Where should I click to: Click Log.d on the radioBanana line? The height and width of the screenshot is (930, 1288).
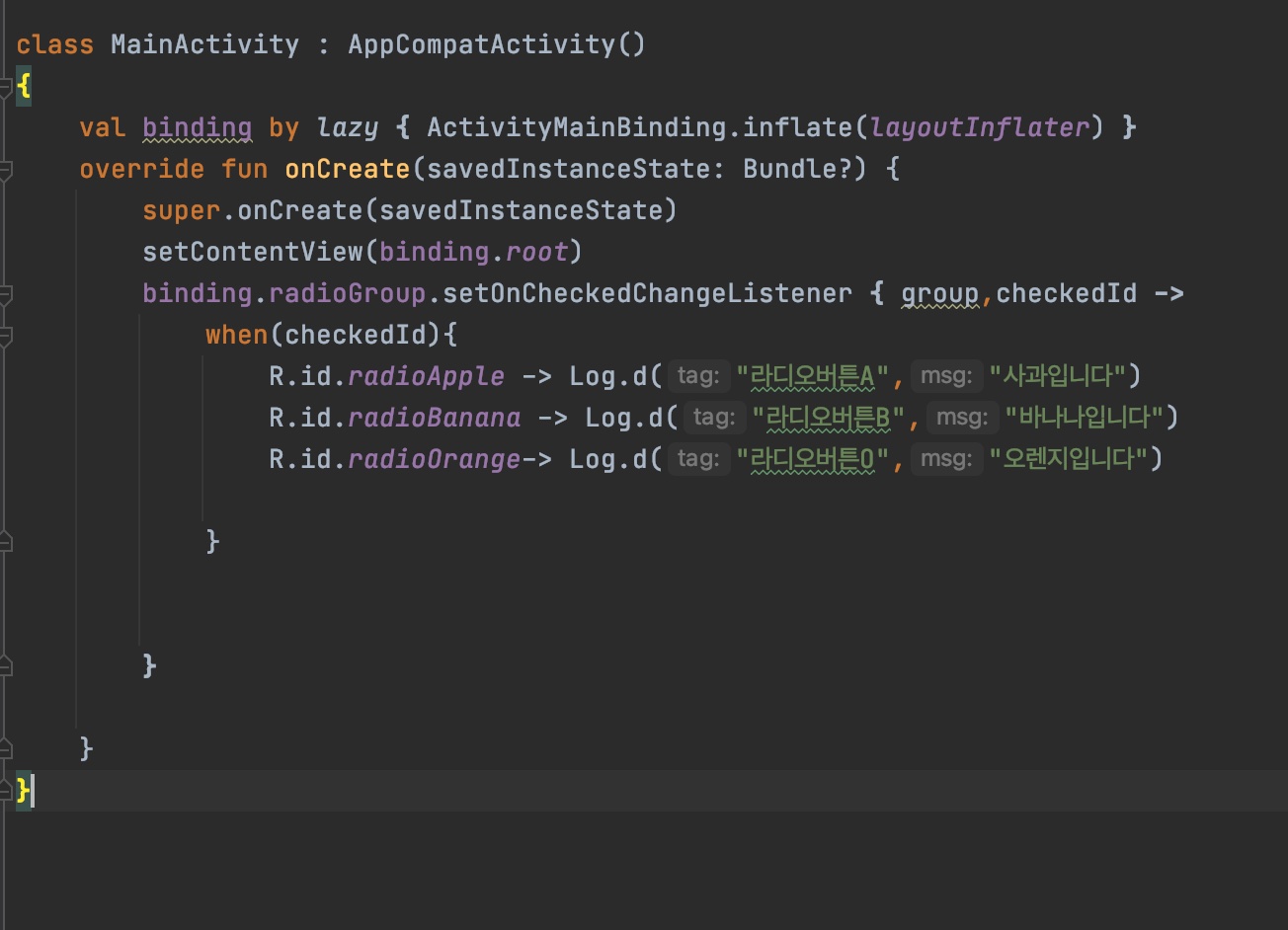tap(623, 418)
